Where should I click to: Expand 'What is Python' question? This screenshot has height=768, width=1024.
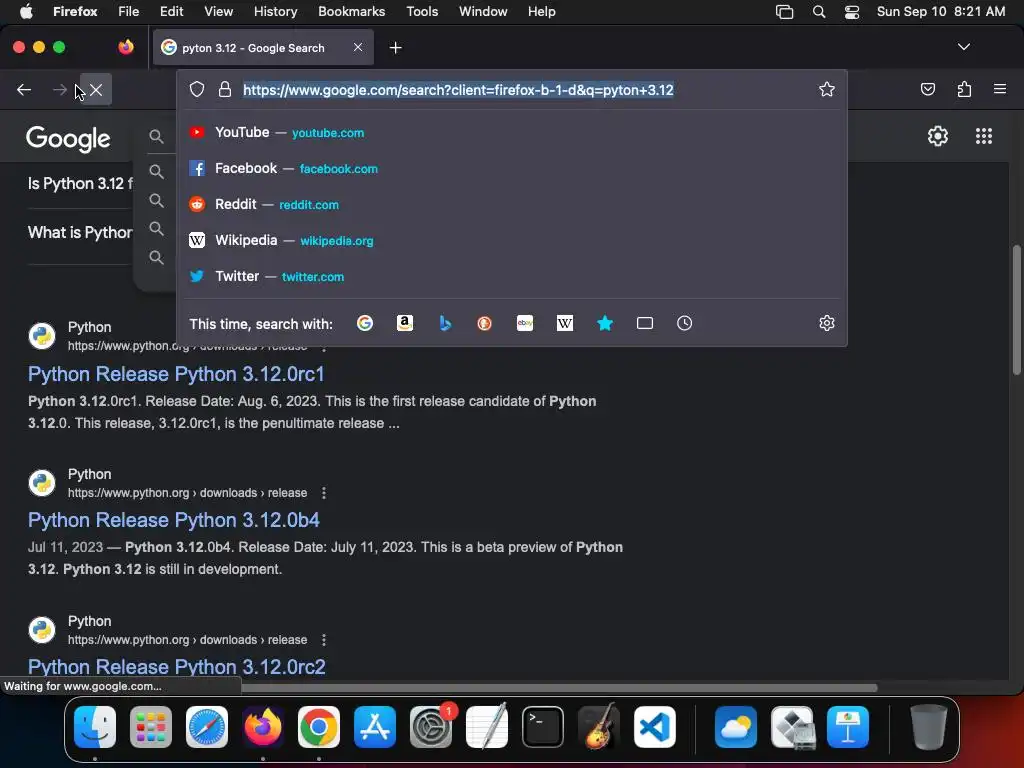pos(80,232)
